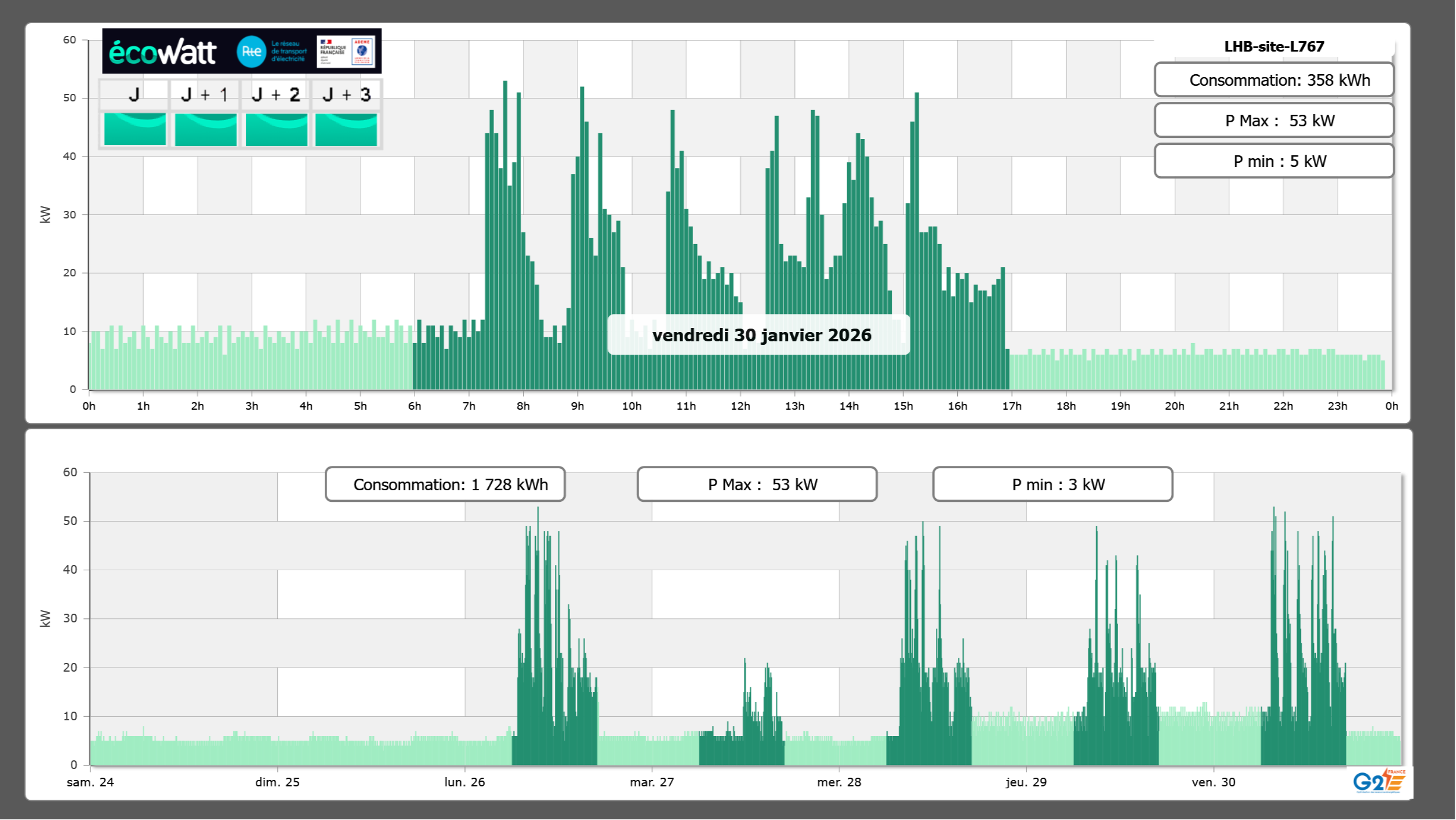
Task: Click the G2E France logo
Action: click(x=1379, y=781)
